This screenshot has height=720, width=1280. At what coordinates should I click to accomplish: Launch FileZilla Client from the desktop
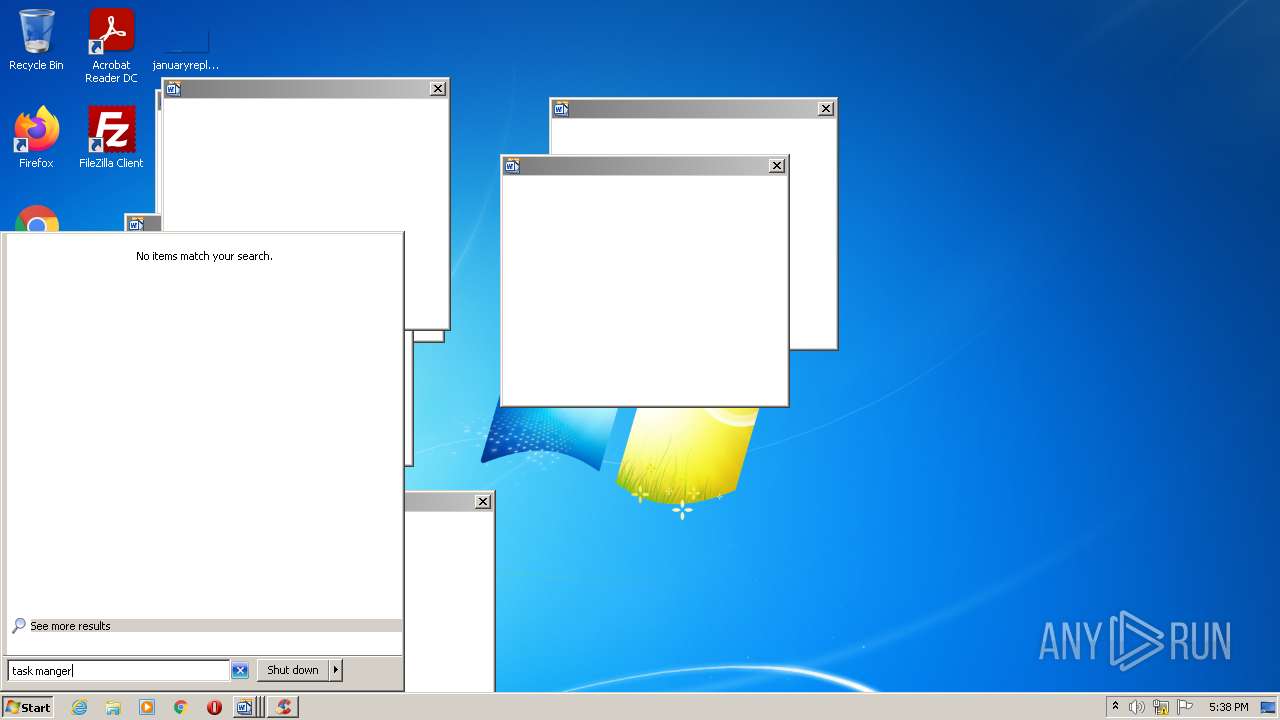(111, 138)
